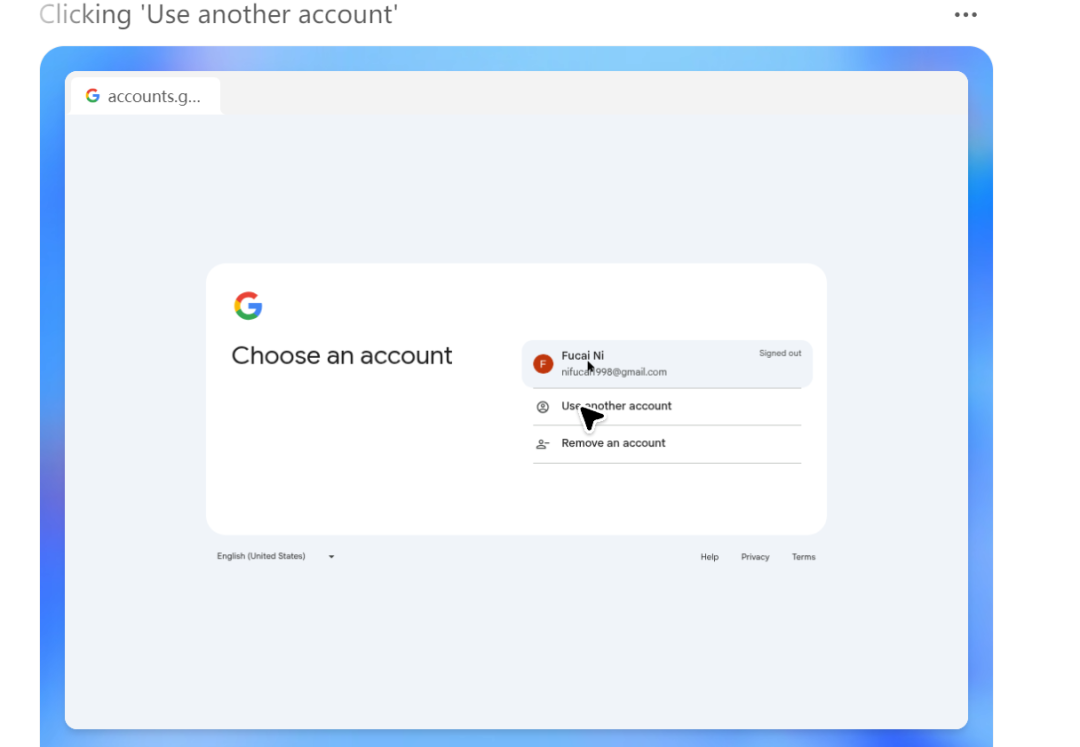Click the Google favicon in the tab

pos(93,96)
